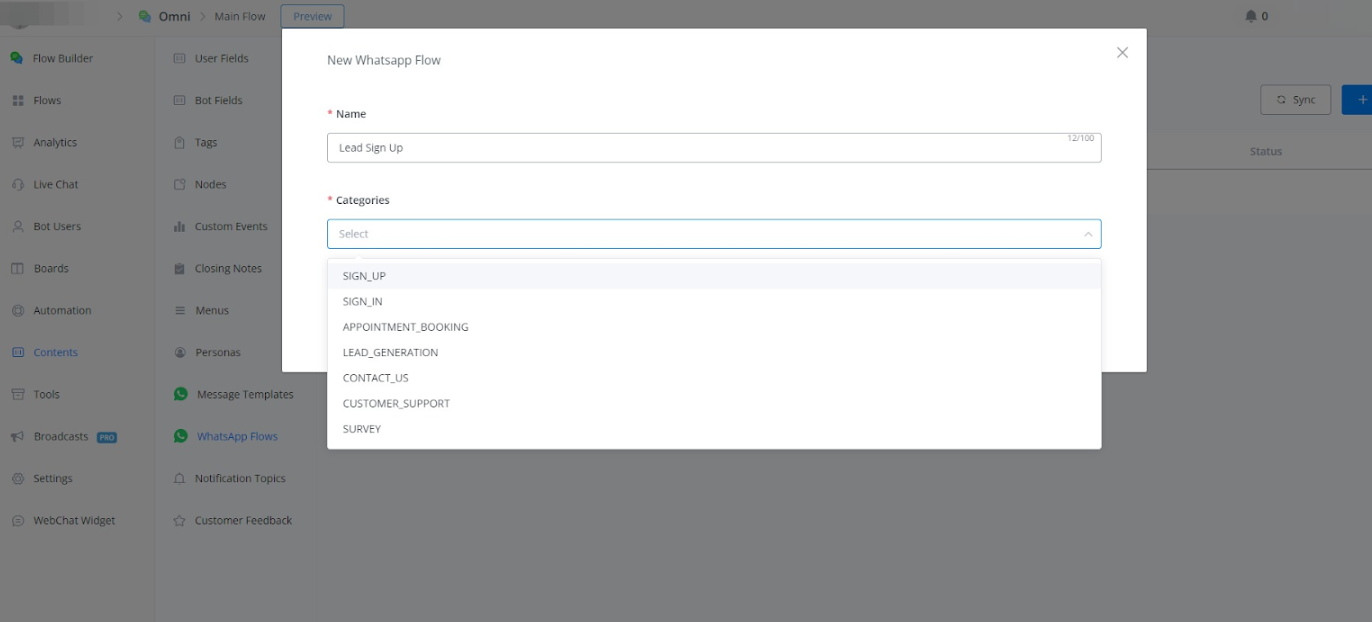Click the Analytics icon in left sidebar
The width and height of the screenshot is (1372, 622).
pos(17,143)
